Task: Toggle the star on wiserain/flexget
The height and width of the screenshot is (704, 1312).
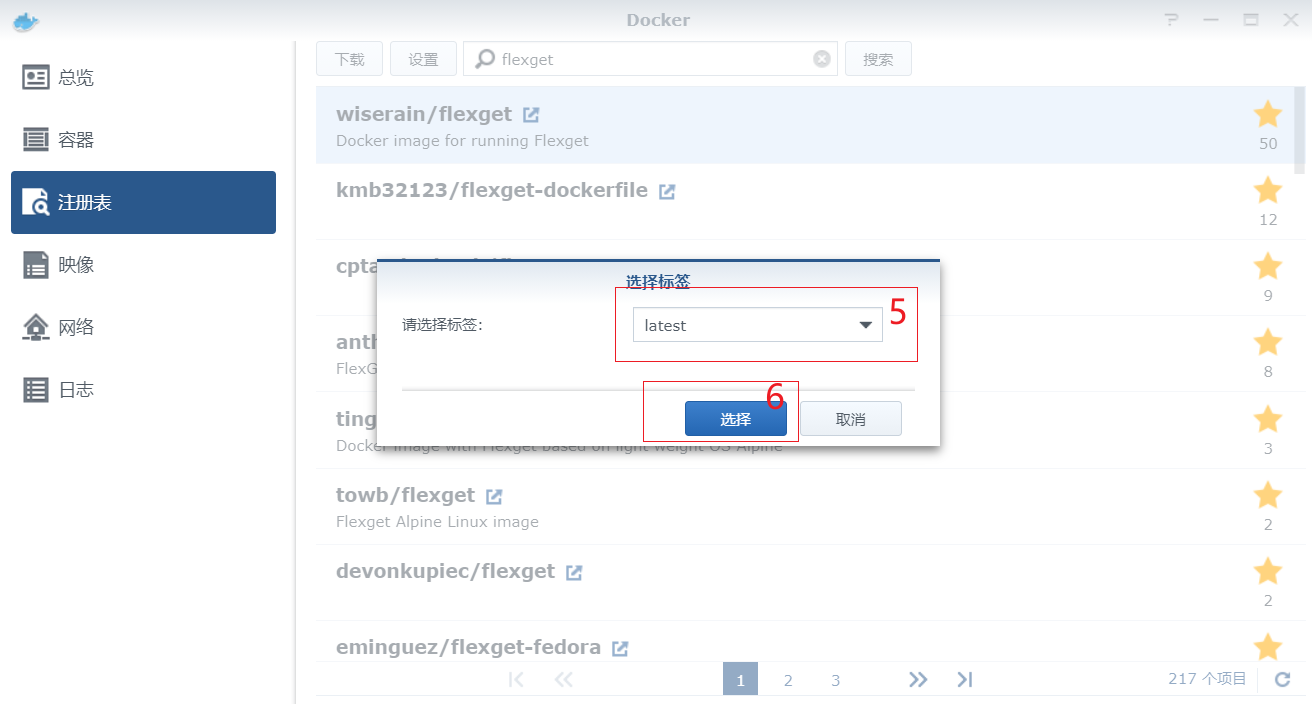Action: pyautogui.click(x=1267, y=114)
